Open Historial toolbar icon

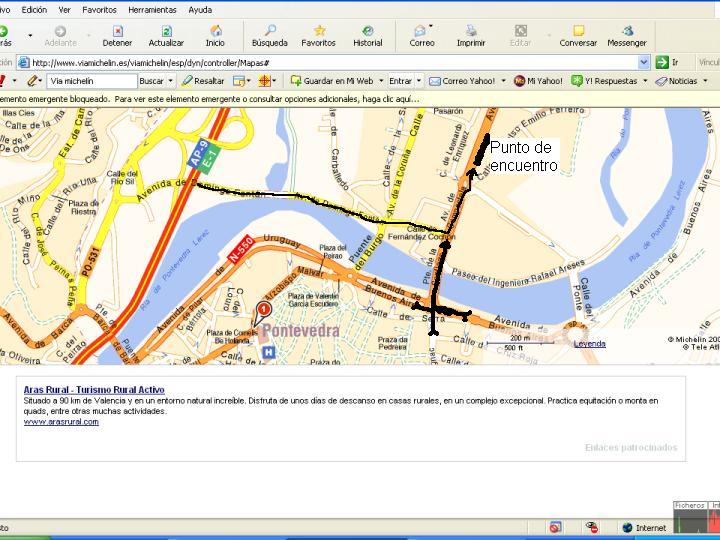click(368, 31)
